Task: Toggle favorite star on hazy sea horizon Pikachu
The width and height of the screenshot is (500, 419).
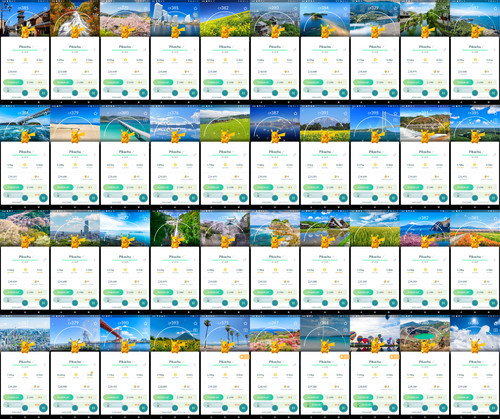Action: point(346,323)
